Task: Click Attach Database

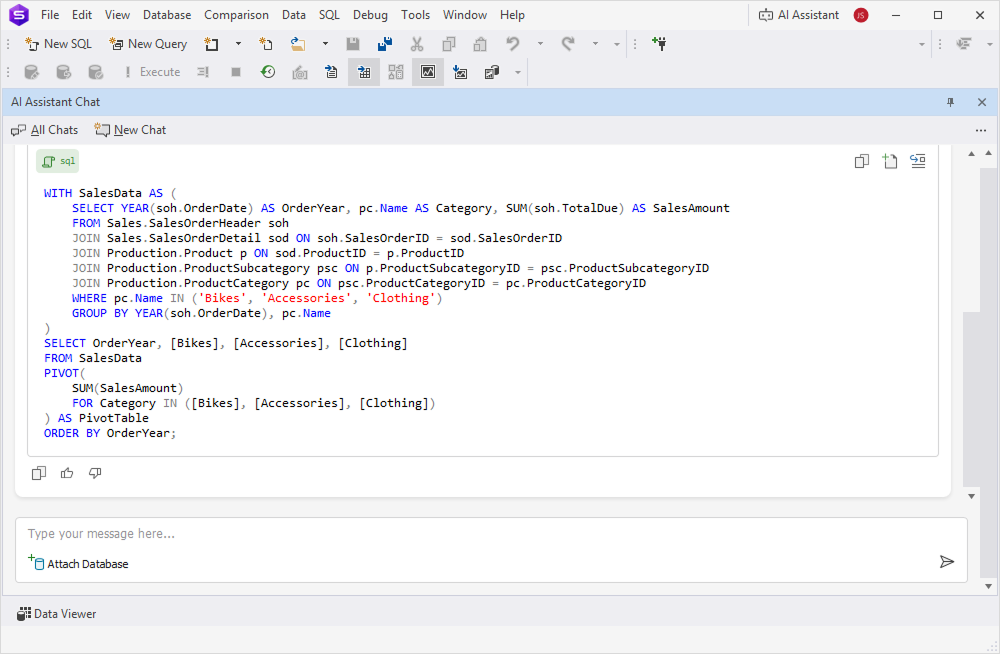Action: 79,564
